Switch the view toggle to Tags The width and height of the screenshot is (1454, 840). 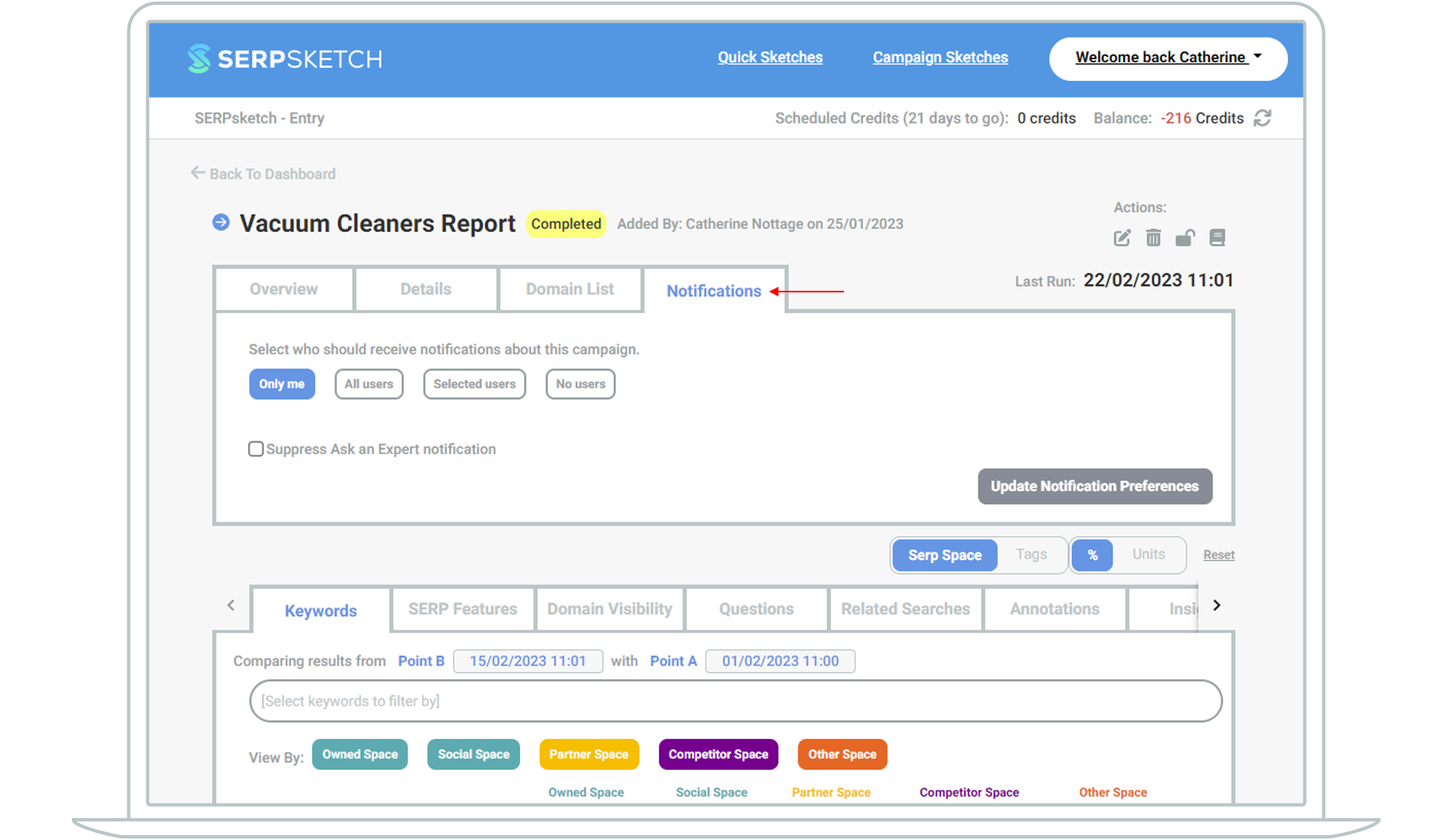1031,555
